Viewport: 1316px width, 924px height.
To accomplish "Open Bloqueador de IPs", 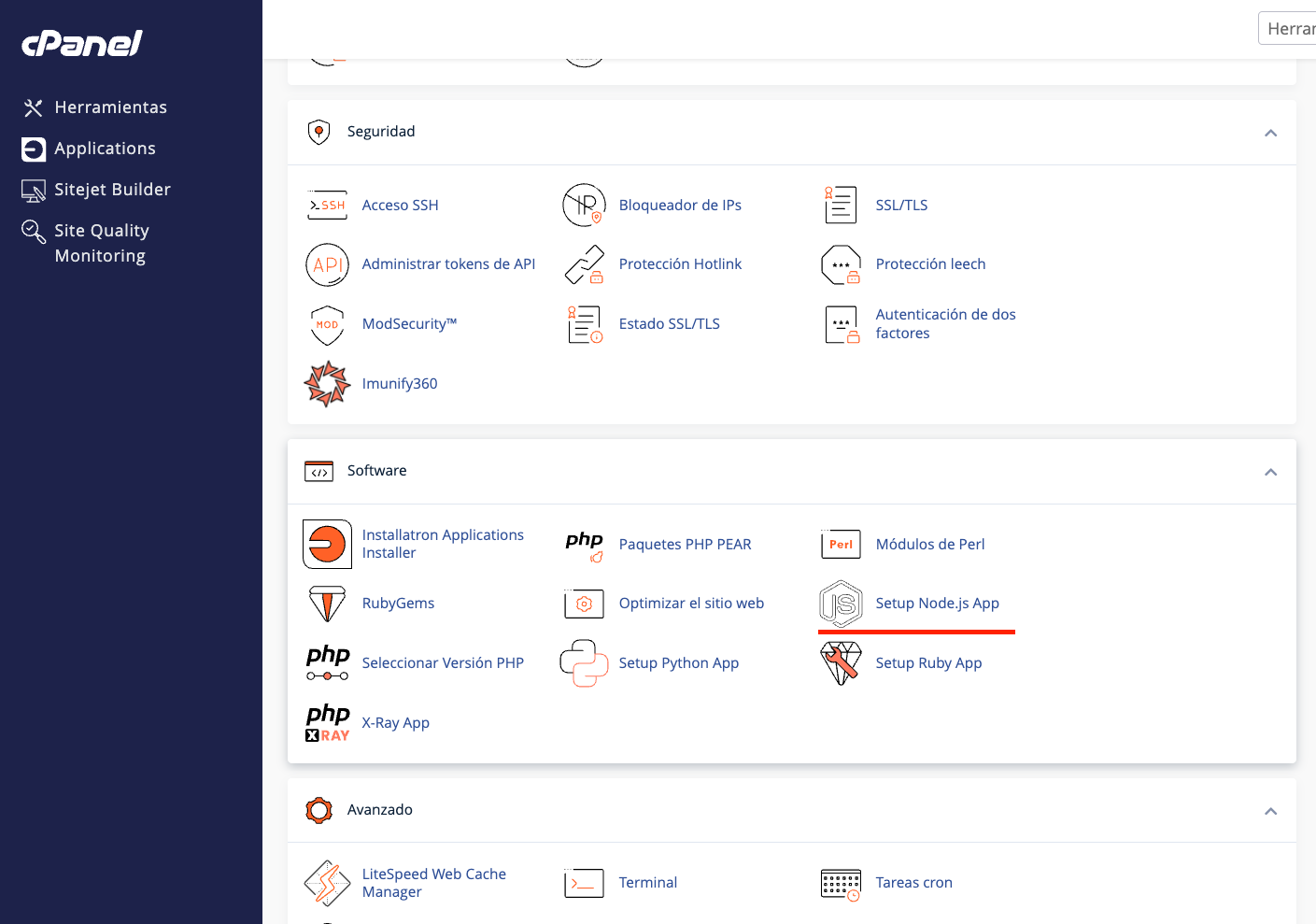I will tap(680, 206).
